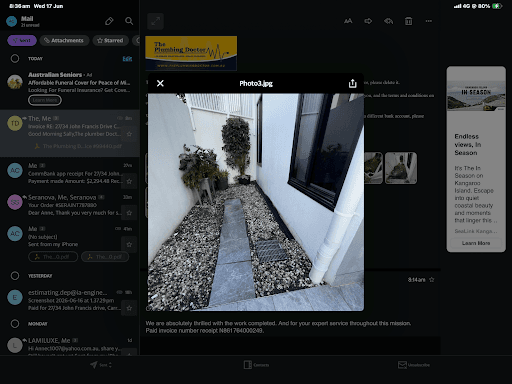Open The Plumbing Doctor invoice PDF attachment
The height and width of the screenshot is (384, 512).
[78, 146]
